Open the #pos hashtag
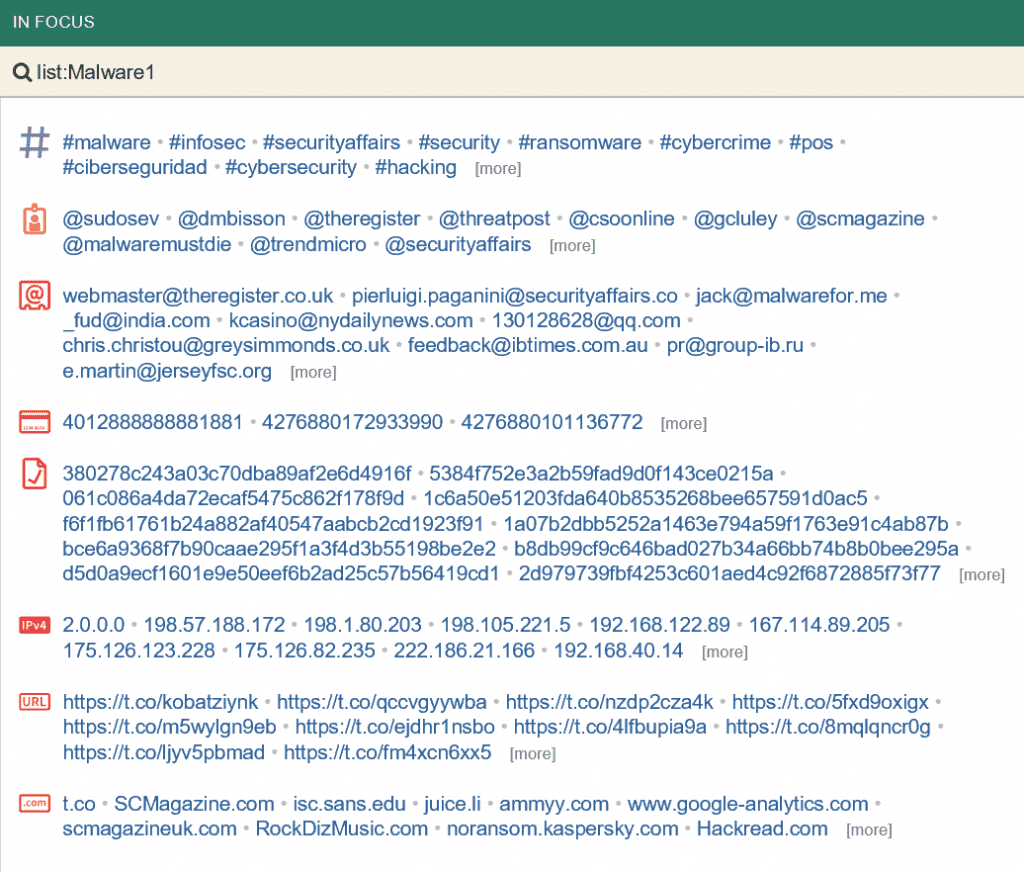This screenshot has height=872, width=1024. (x=811, y=142)
